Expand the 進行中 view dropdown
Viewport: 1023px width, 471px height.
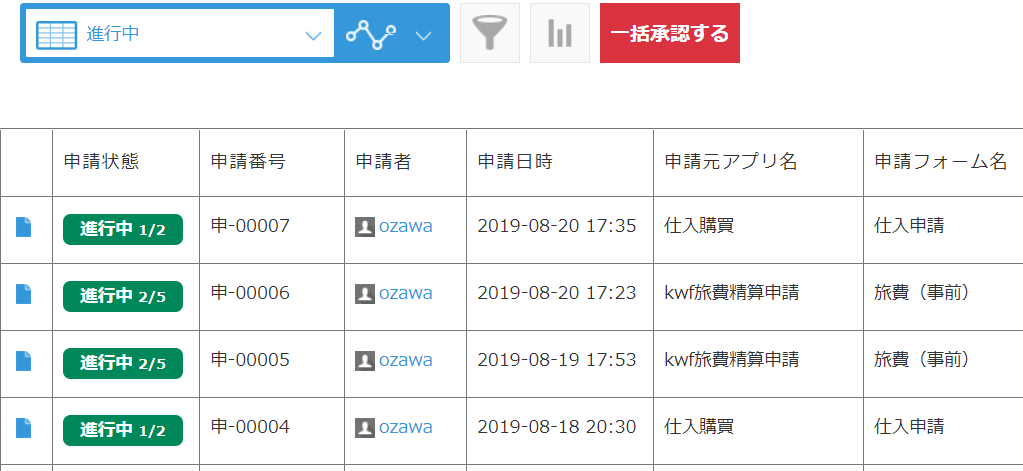click(x=313, y=35)
